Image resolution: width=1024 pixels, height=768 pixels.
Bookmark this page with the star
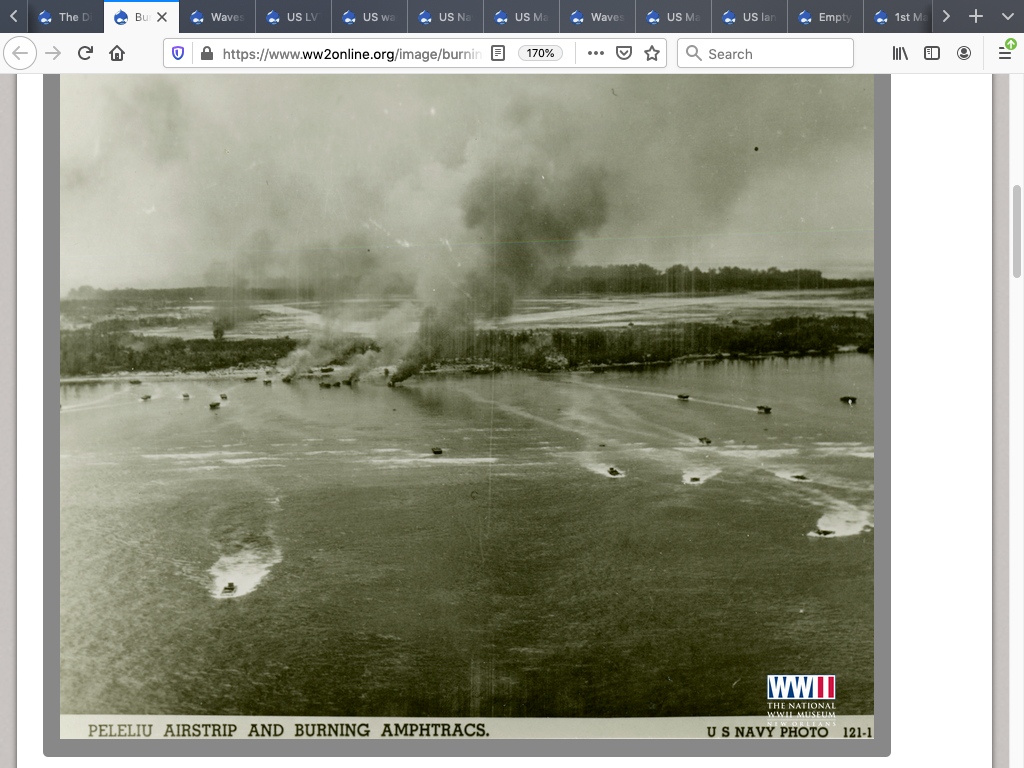[x=652, y=54]
